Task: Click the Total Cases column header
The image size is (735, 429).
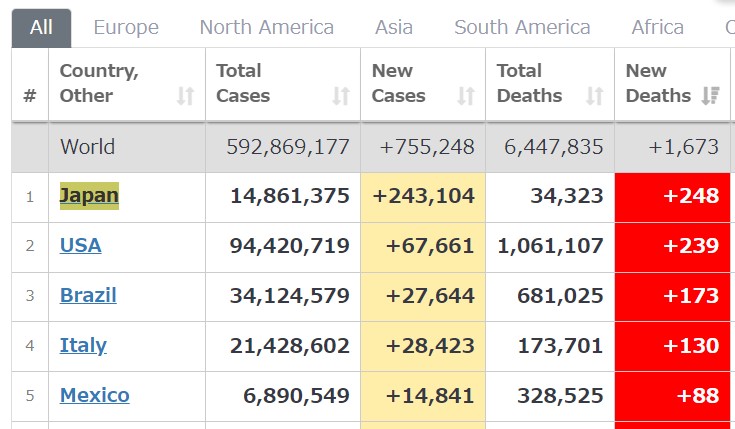Action: pyautogui.click(x=283, y=84)
